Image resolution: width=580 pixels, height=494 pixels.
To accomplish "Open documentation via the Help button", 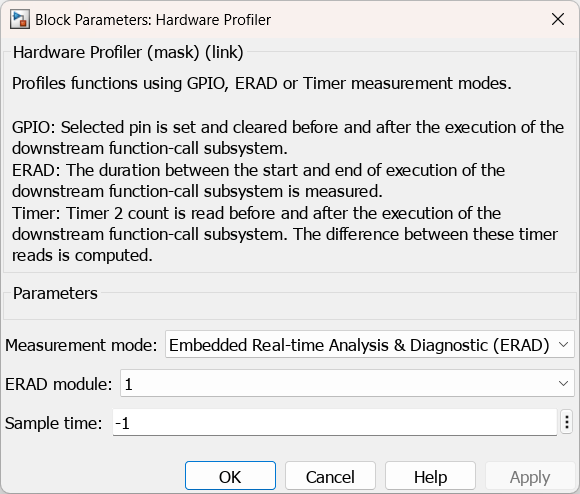I will (x=430, y=476).
